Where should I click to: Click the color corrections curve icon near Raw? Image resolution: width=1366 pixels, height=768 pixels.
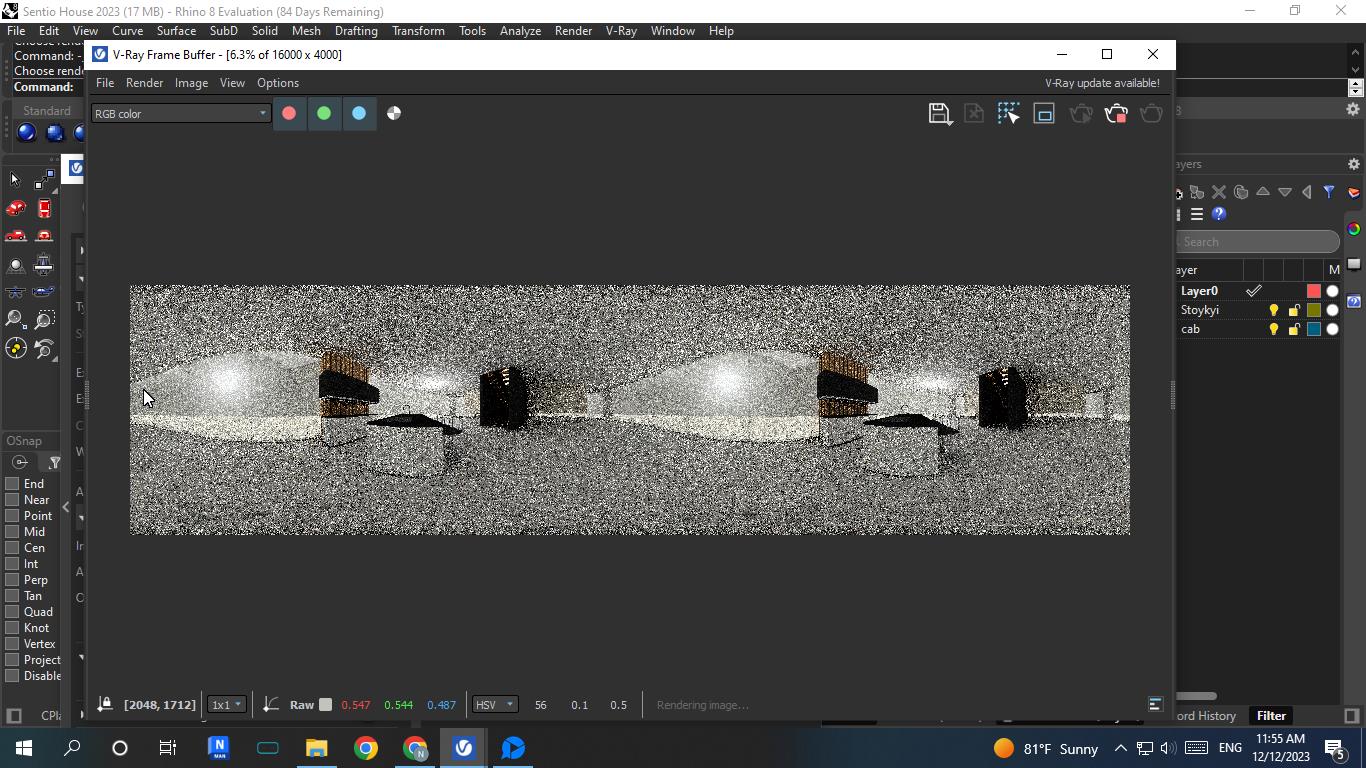point(270,705)
